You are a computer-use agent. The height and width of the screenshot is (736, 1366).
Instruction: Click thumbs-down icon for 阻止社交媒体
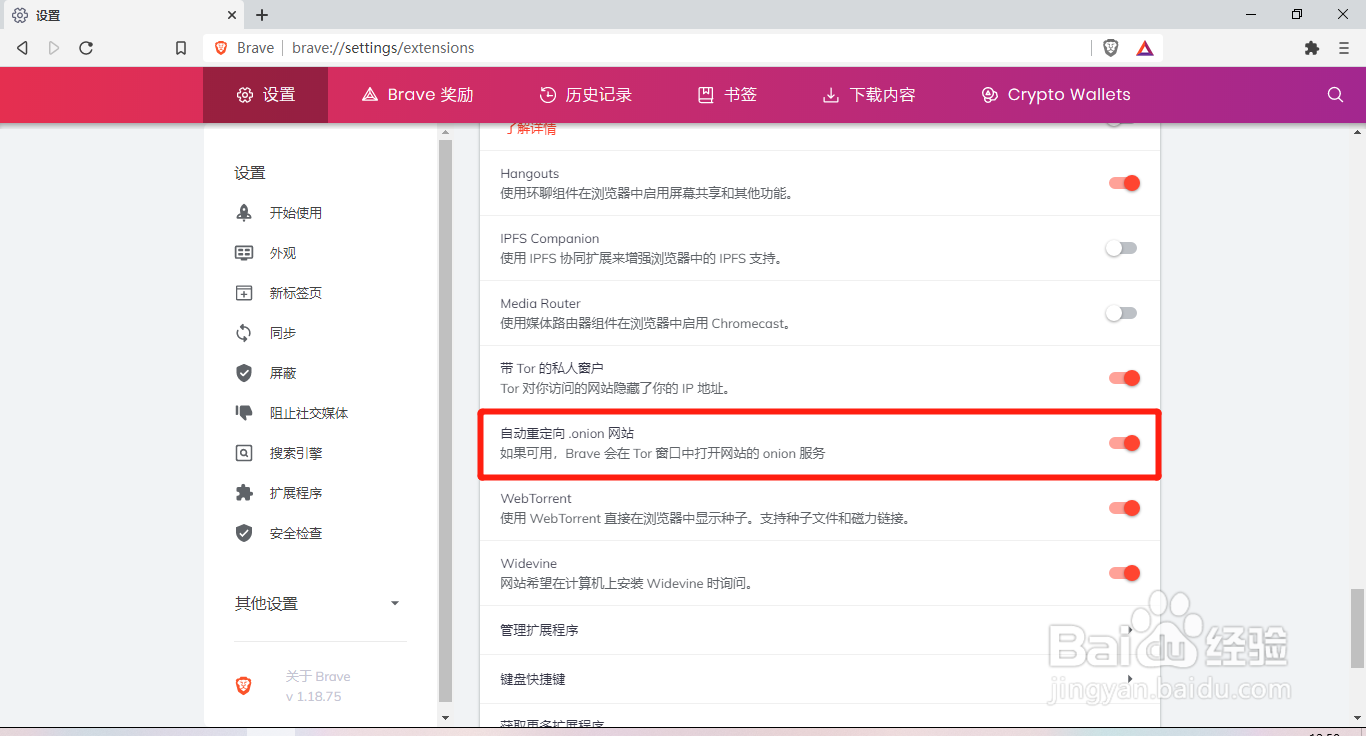pyautogui.click(x=244, y=413)
